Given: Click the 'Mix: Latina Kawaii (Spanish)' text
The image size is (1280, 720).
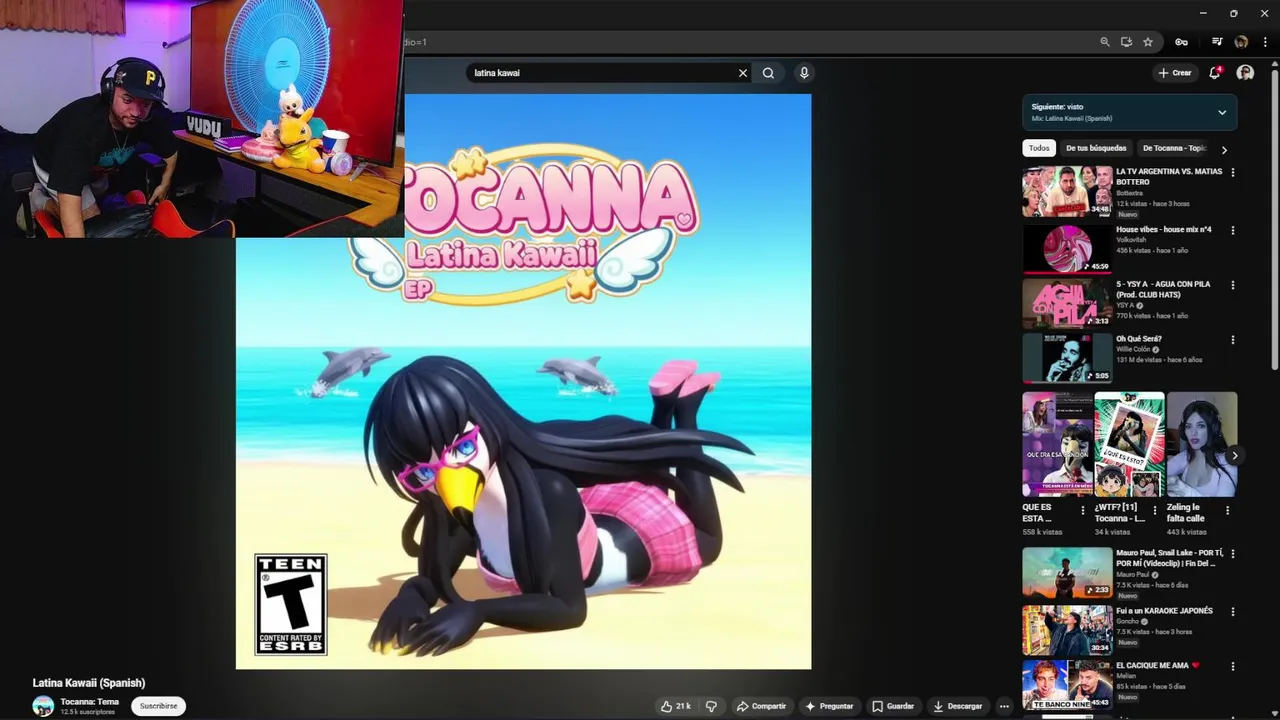Looking at the screenshot, I should click(x=1071, y=118).
